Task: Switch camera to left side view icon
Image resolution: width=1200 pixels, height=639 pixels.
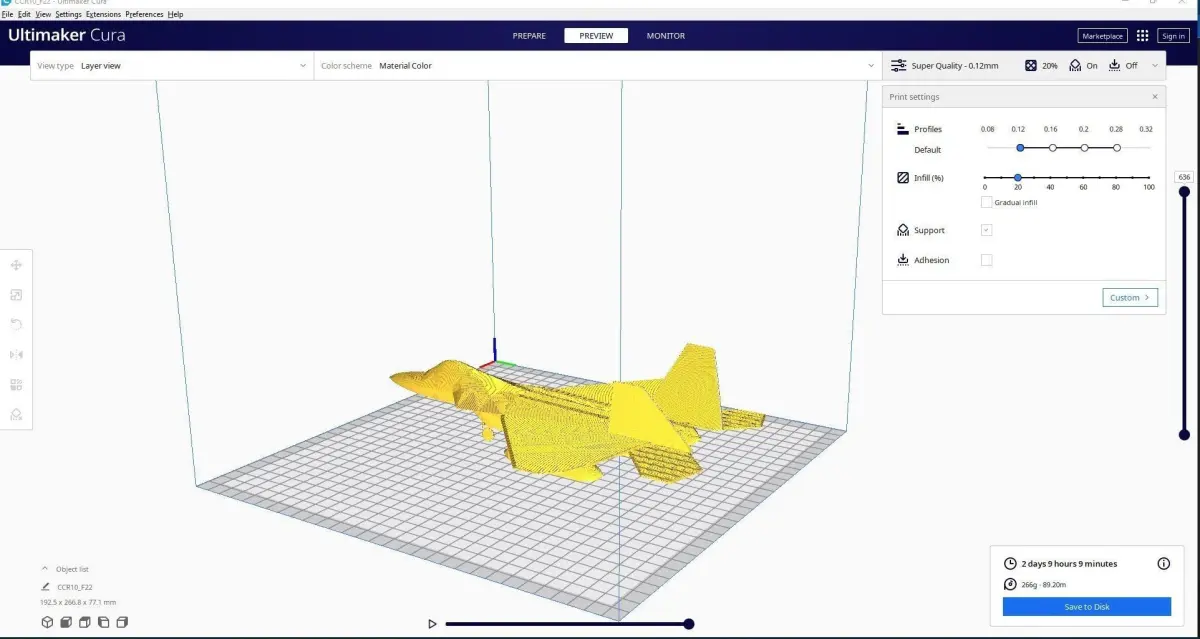Action: point(104,622)
